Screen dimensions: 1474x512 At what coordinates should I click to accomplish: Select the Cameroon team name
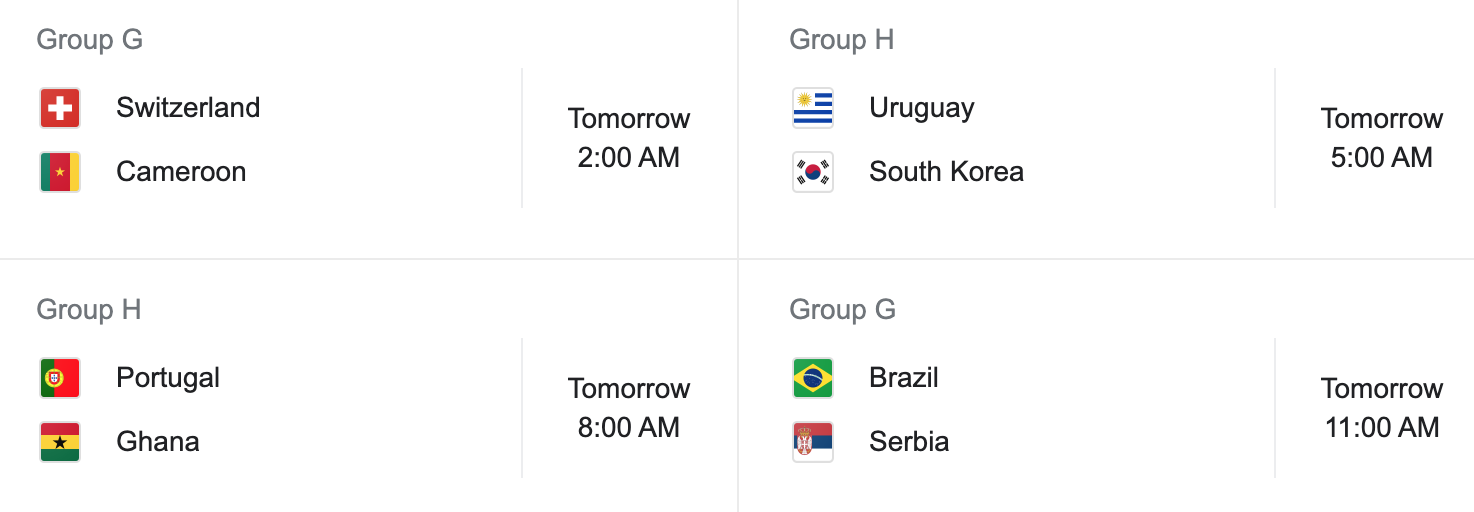[181, 172]
